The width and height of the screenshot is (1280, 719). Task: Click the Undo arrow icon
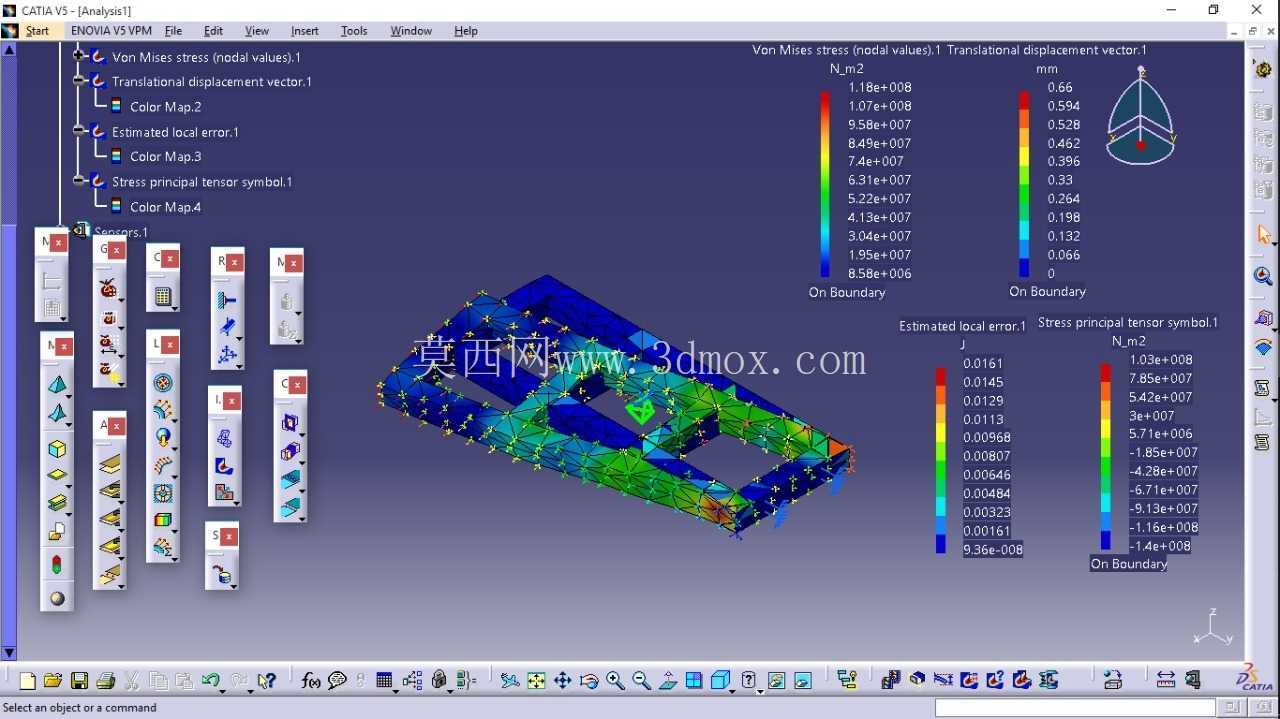[210, 681]
